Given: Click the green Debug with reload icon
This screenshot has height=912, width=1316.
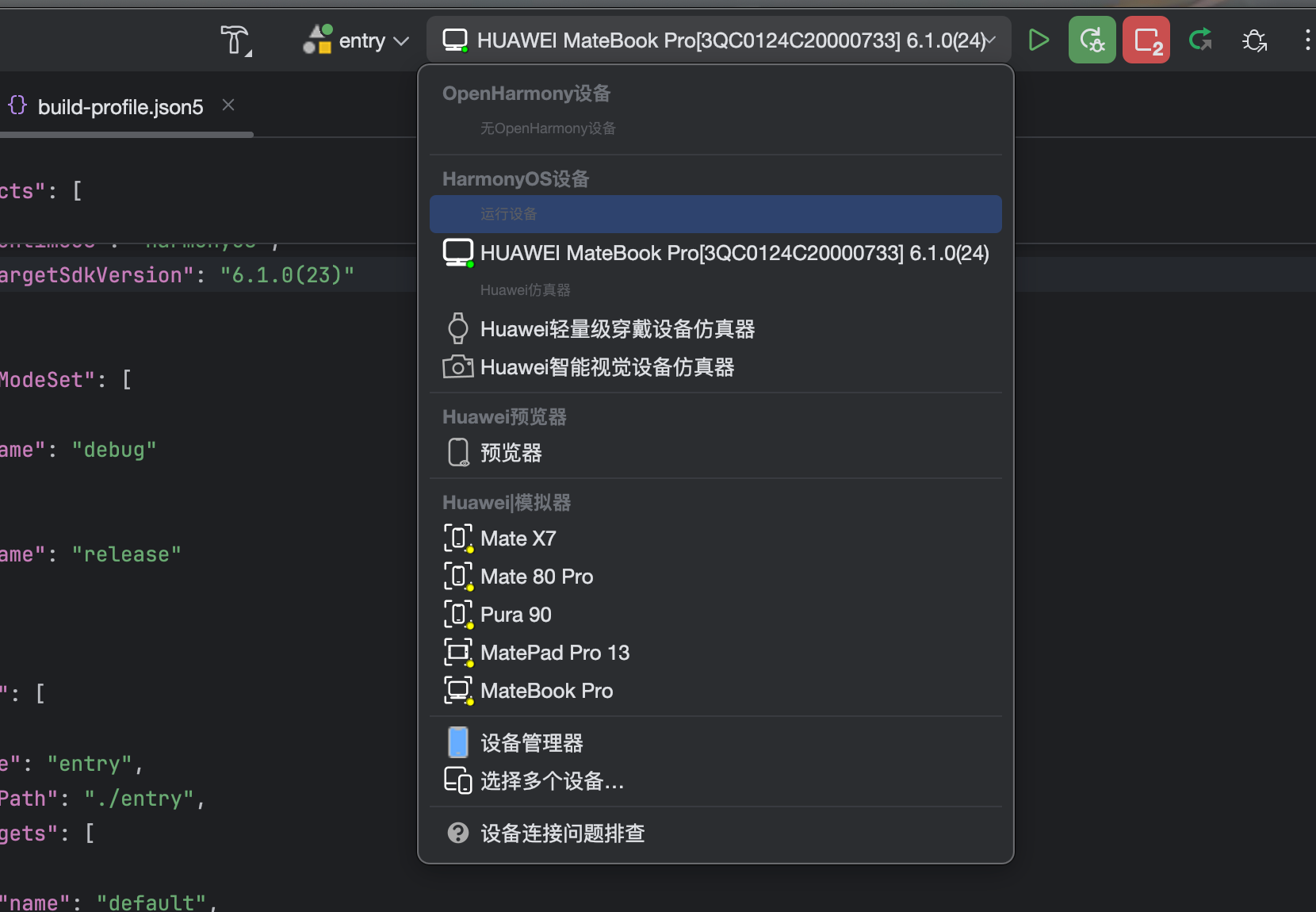Looking at the screenshot, I should (1092, 40).
